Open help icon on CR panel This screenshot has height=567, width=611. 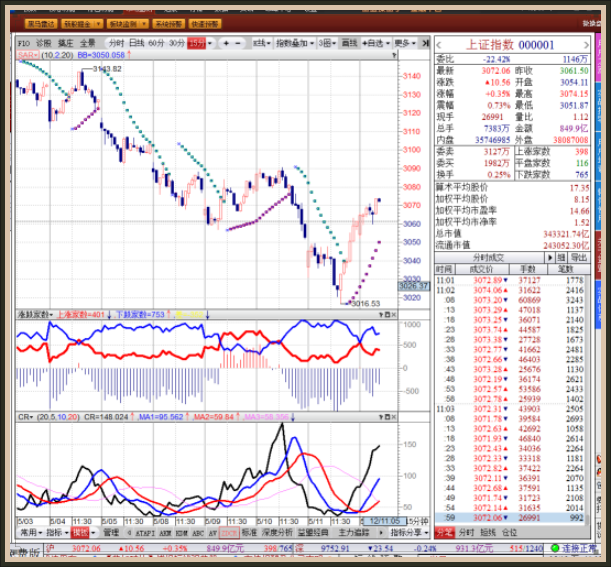click(381, 417)
